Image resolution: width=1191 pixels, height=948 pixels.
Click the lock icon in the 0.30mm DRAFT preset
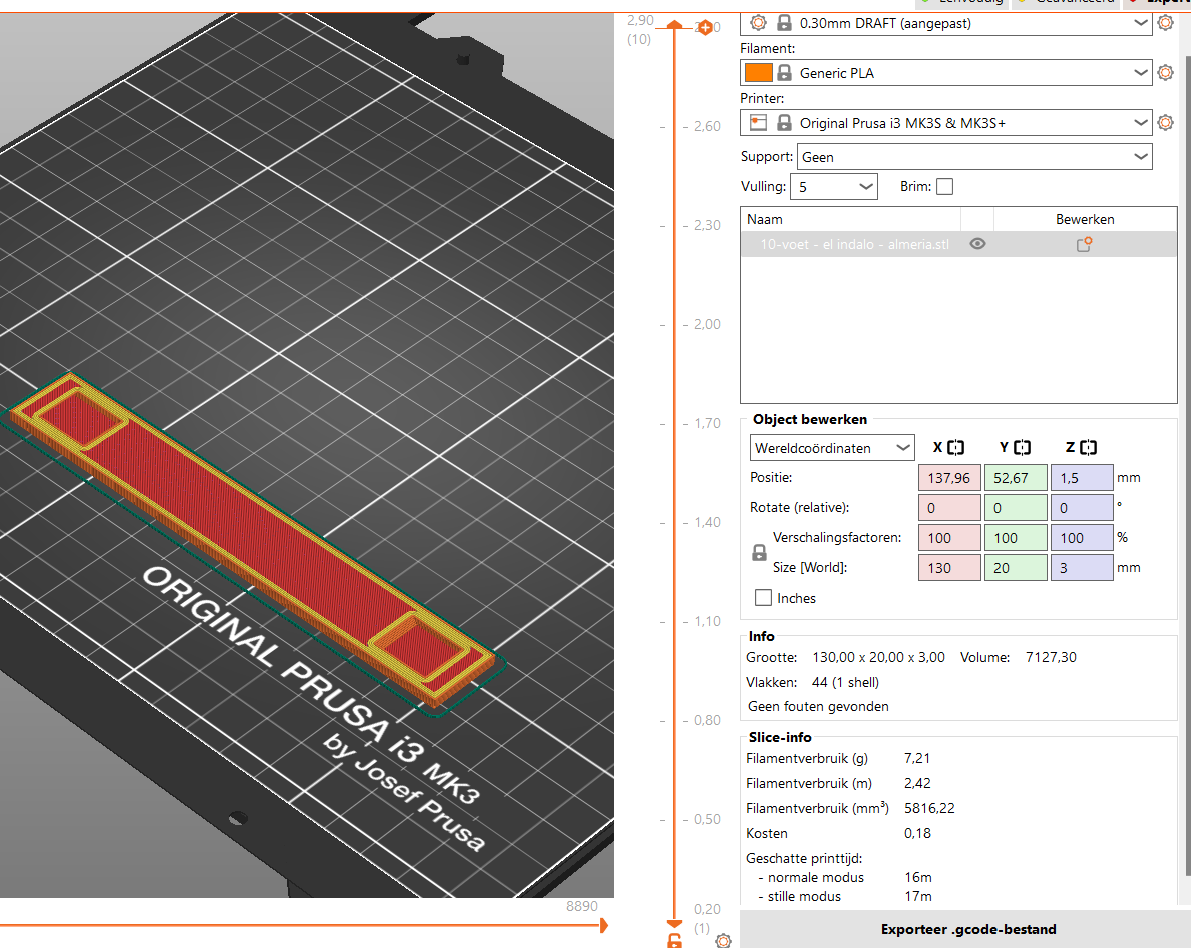coord(785,23)
